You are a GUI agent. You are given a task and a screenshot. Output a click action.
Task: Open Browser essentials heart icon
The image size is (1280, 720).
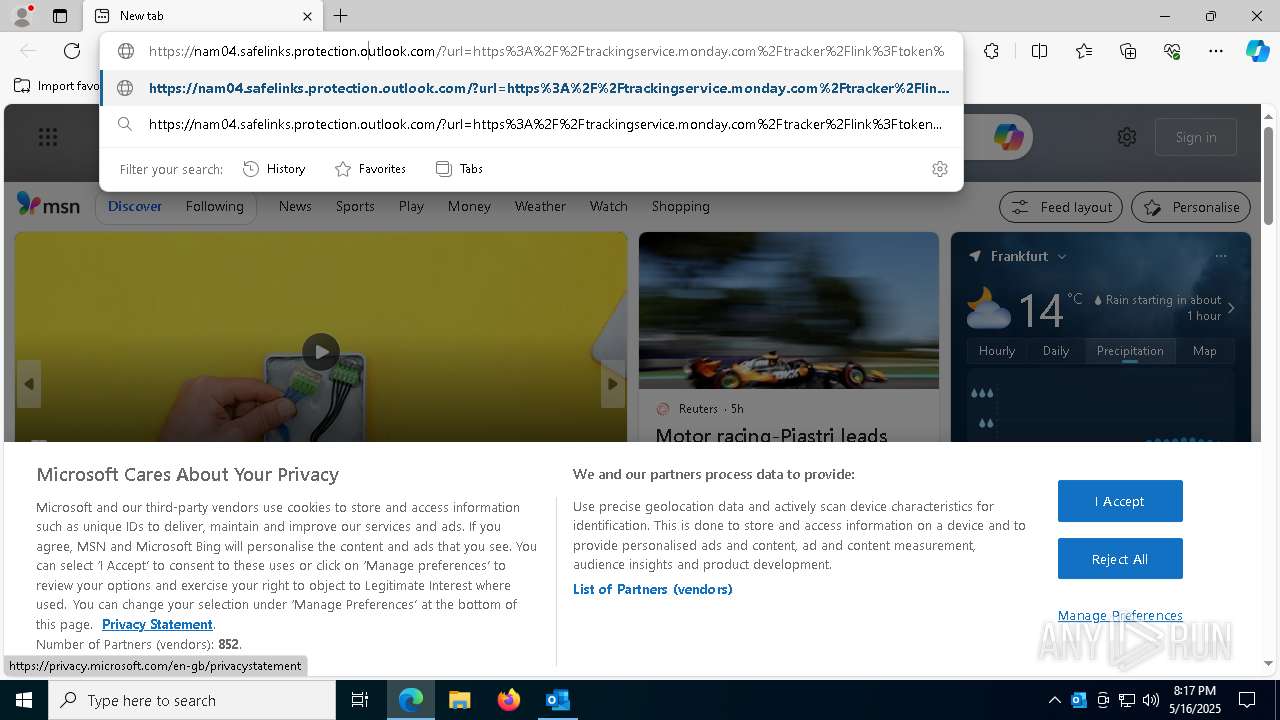pos(1172,51)
